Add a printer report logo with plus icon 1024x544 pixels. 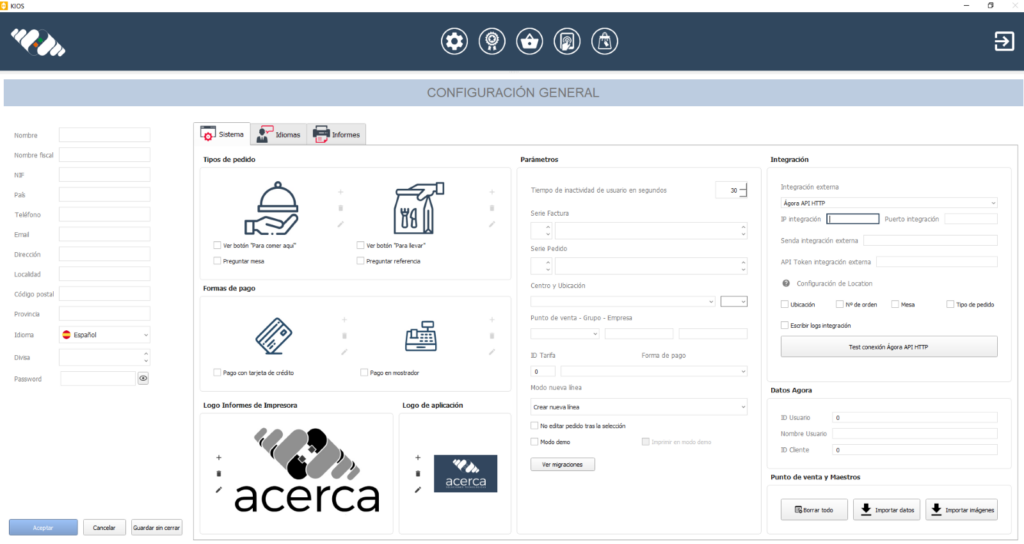219,458
